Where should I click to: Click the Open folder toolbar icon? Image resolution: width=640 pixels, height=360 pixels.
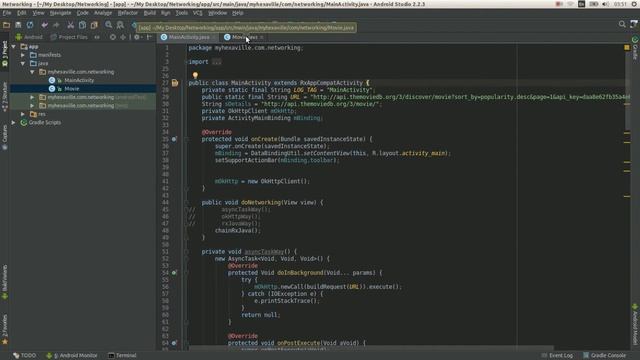point(6,25)
